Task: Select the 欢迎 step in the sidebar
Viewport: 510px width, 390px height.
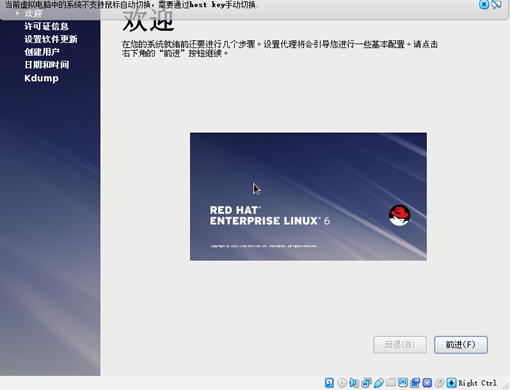Action: 33,14
